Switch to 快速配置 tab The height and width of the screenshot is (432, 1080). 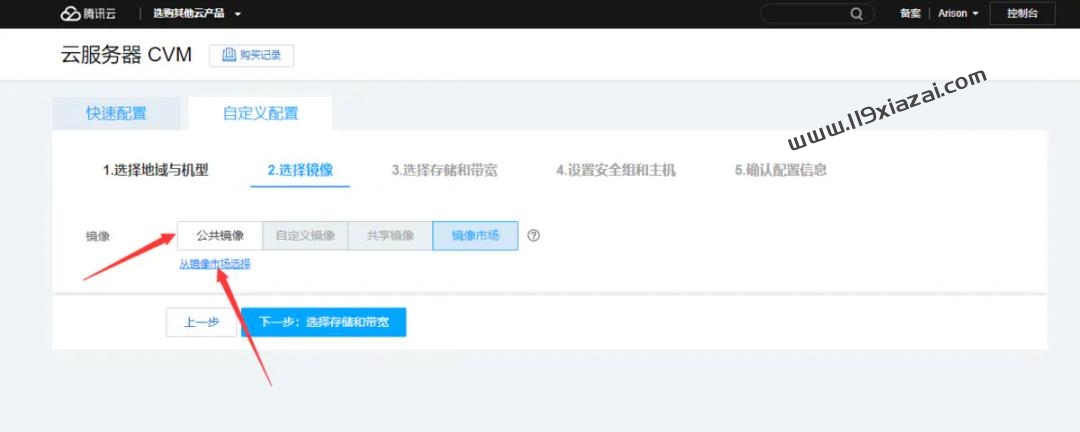[116, 114]
